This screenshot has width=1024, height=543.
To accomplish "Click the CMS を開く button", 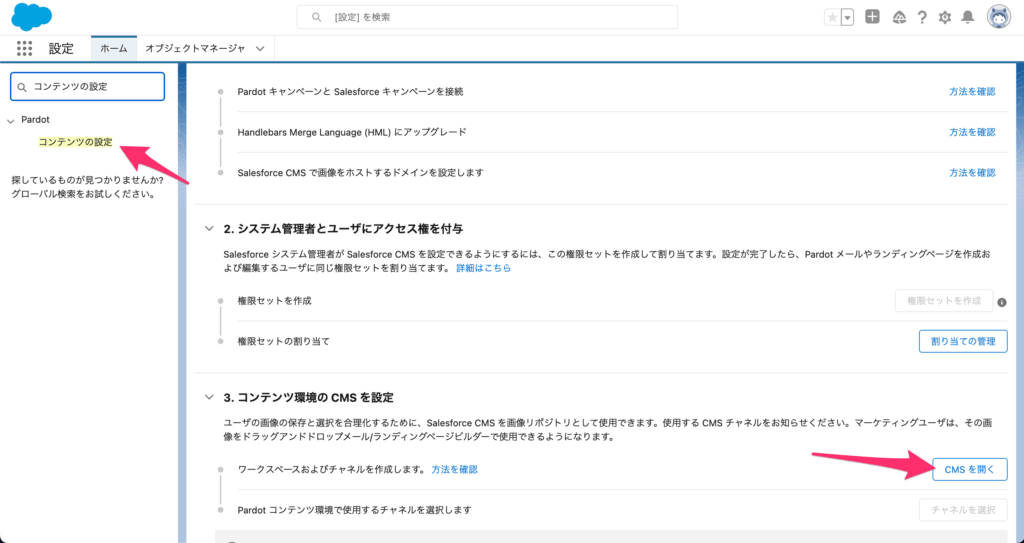I will [x=969, y=469].
